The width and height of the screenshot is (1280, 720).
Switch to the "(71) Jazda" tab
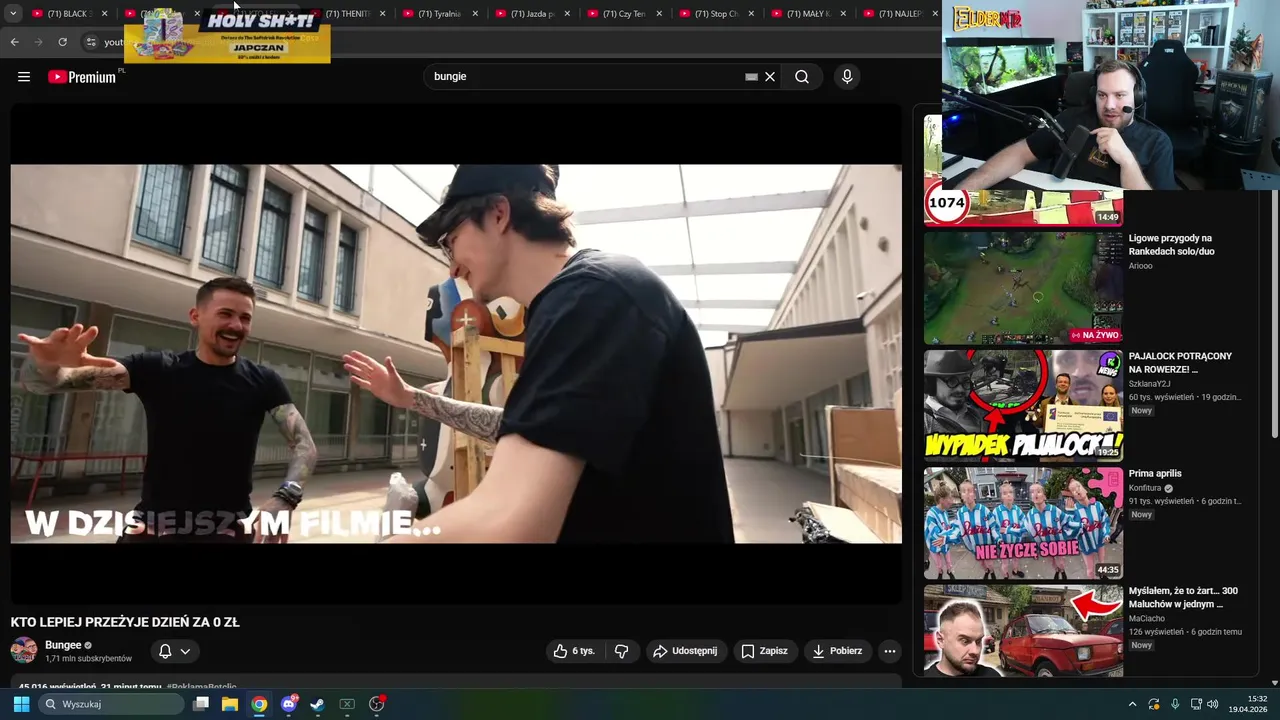tap(530, 14)
